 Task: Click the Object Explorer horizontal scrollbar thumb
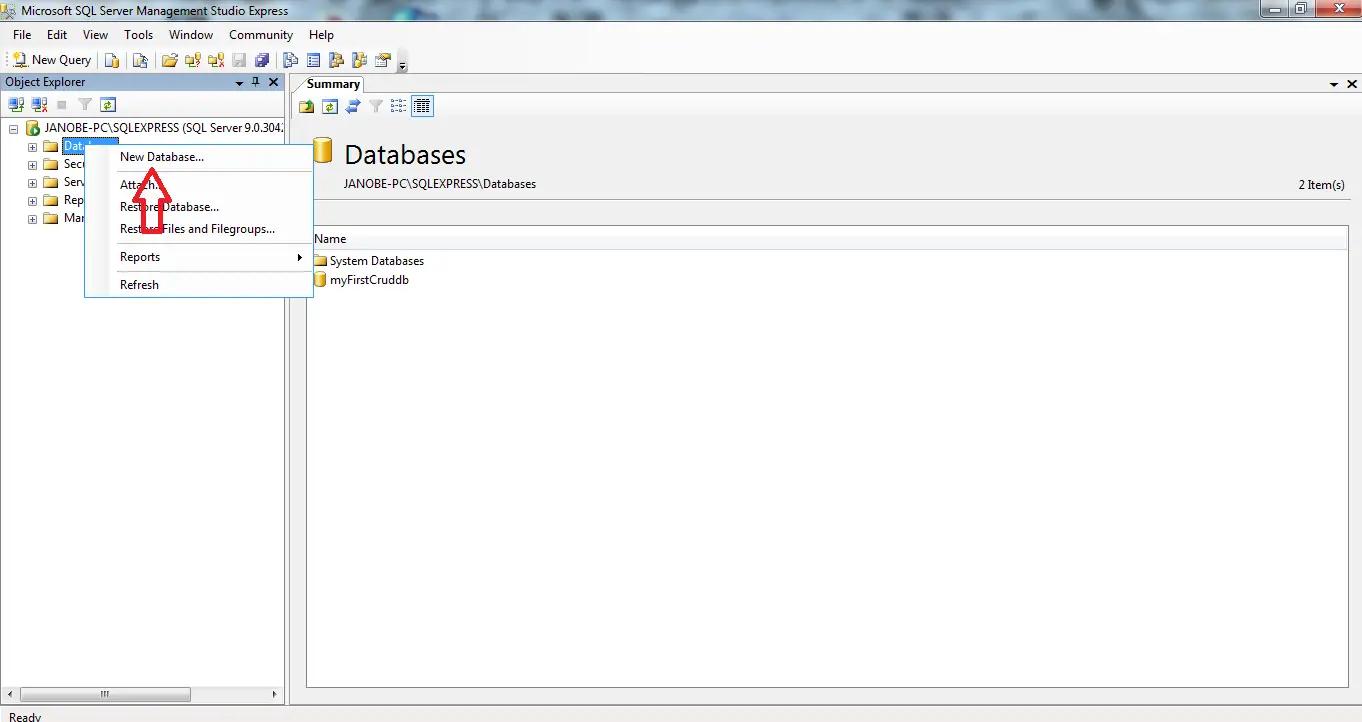105,694
